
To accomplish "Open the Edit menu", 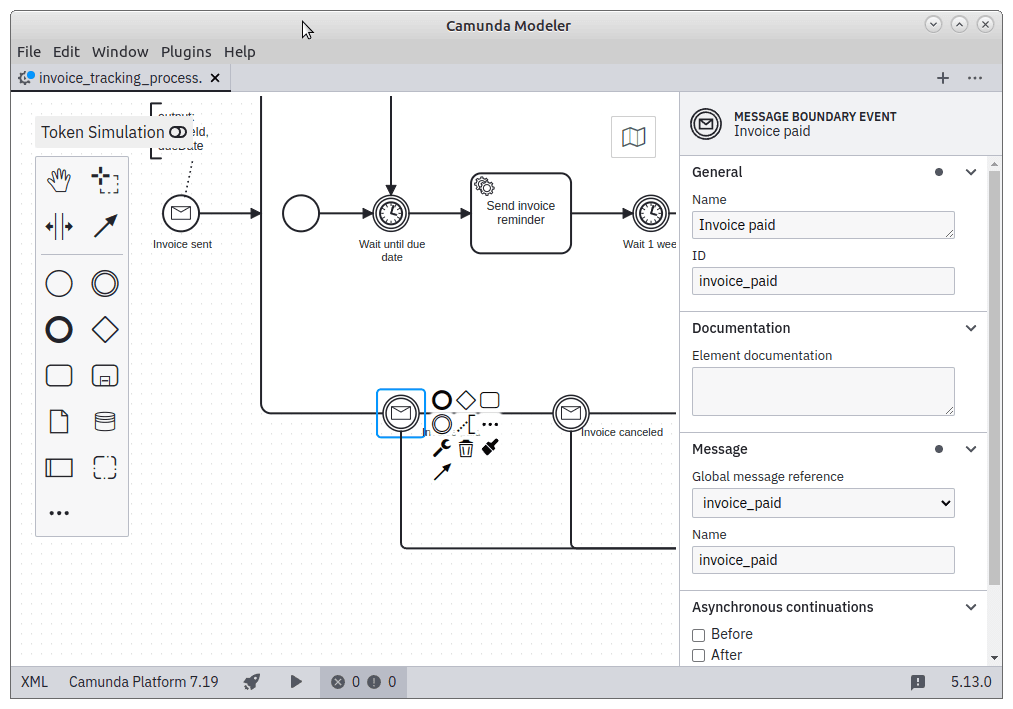I will (x=66, y=52).
